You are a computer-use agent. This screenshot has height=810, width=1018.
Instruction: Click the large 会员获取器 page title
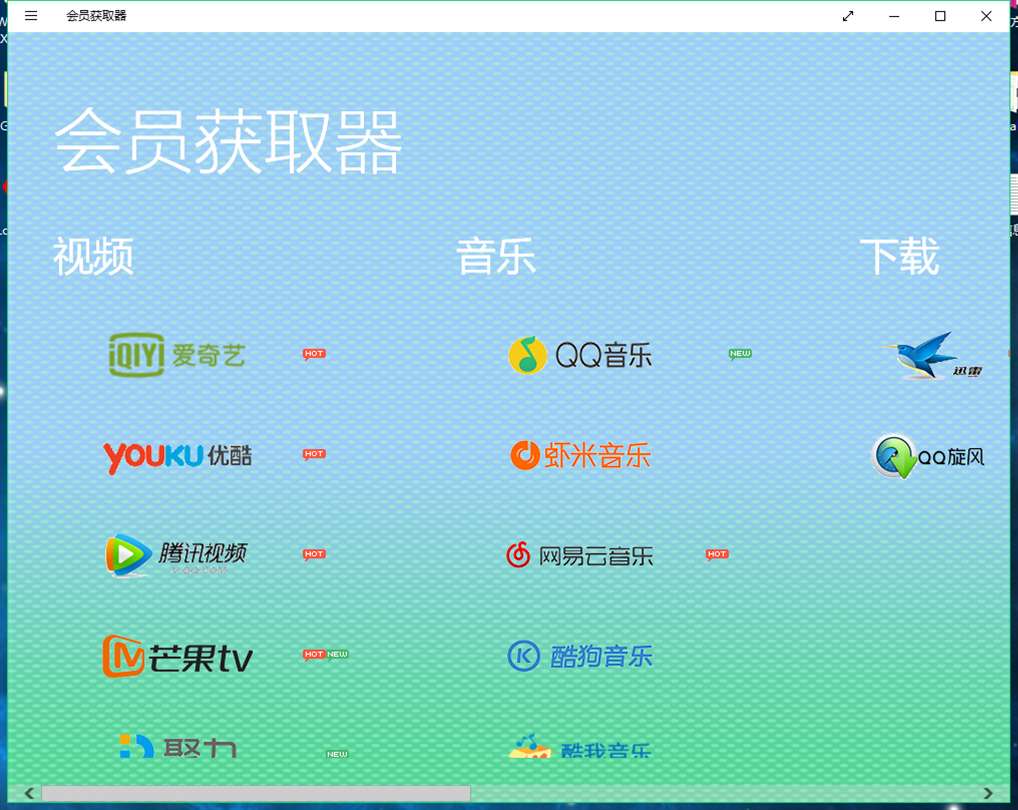(228, 141)
